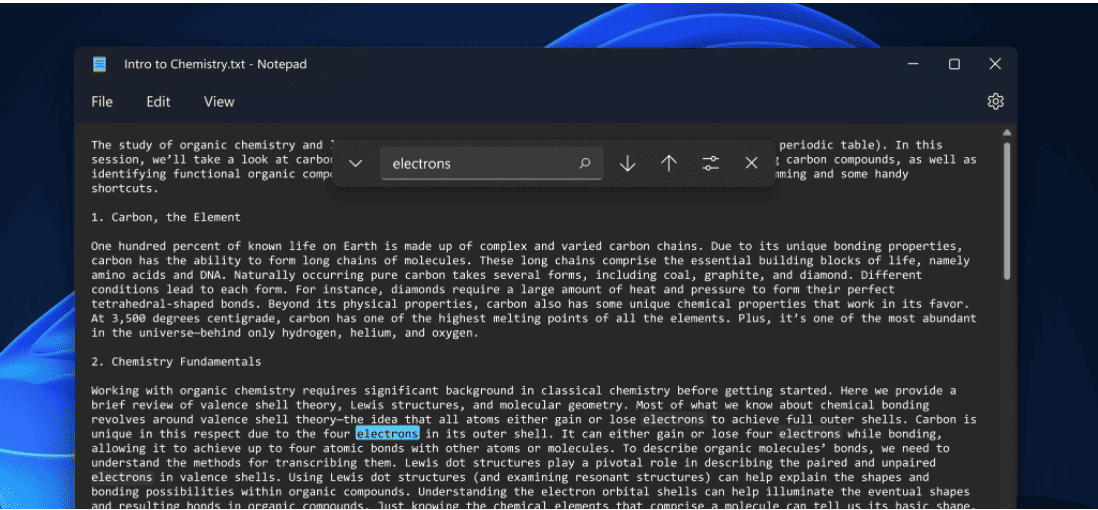The width and height of the screenshot is (1098, 510).
Task: Find previous match with up arrow
Action: (x=669, y=163)
